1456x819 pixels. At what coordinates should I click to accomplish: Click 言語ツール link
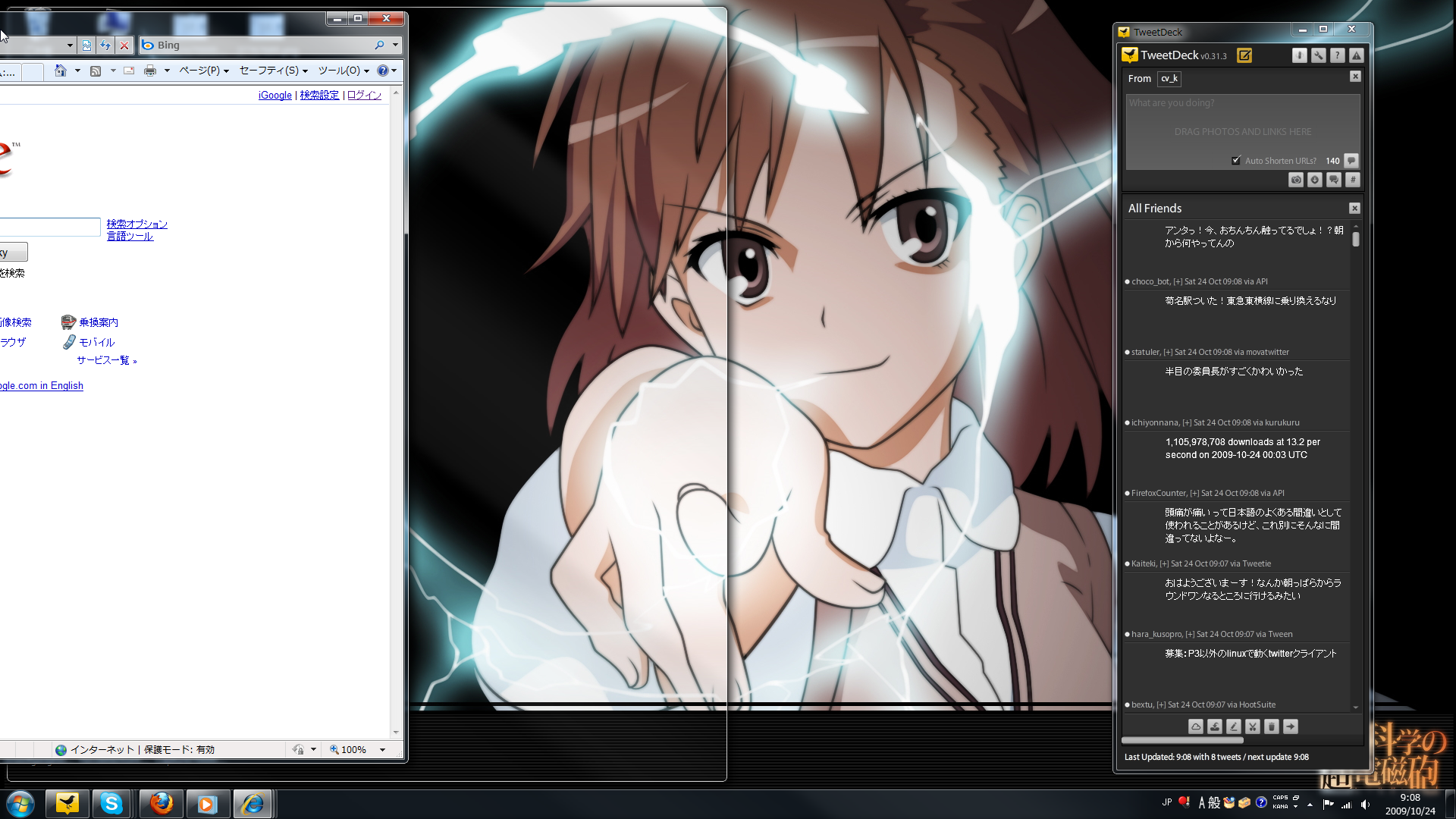[130, 236]
